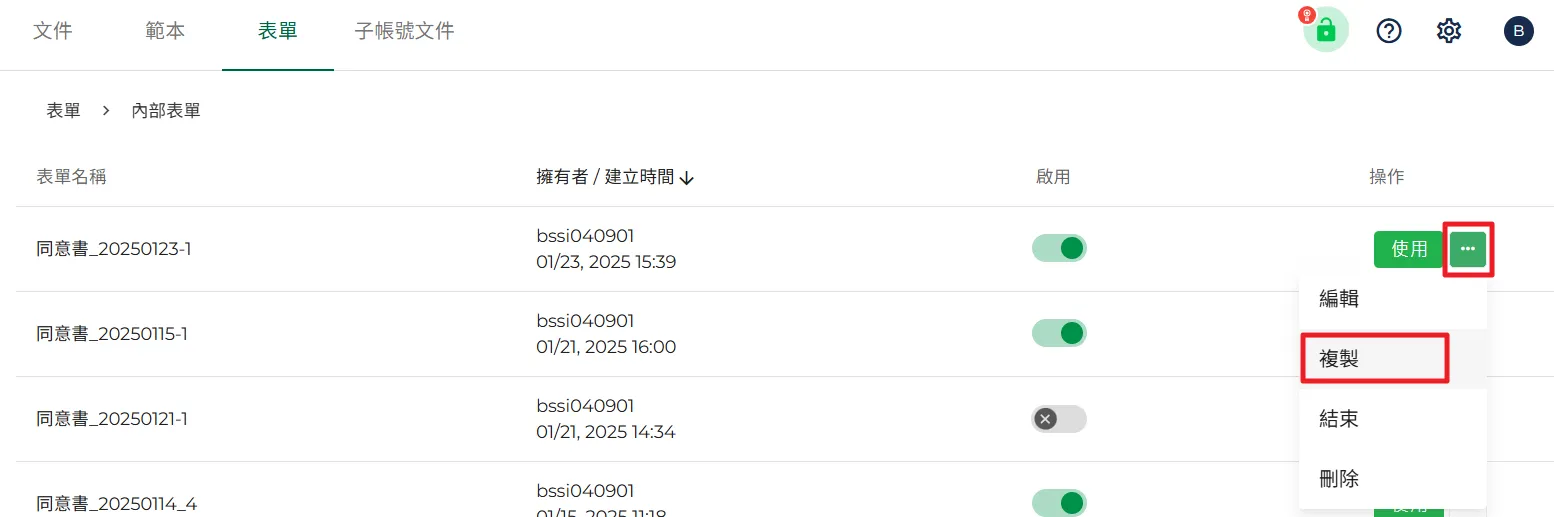The width and height of the screenshot is (1554, 517).
Task: Open the help question mark icon
Action: tap(1389, 31)
